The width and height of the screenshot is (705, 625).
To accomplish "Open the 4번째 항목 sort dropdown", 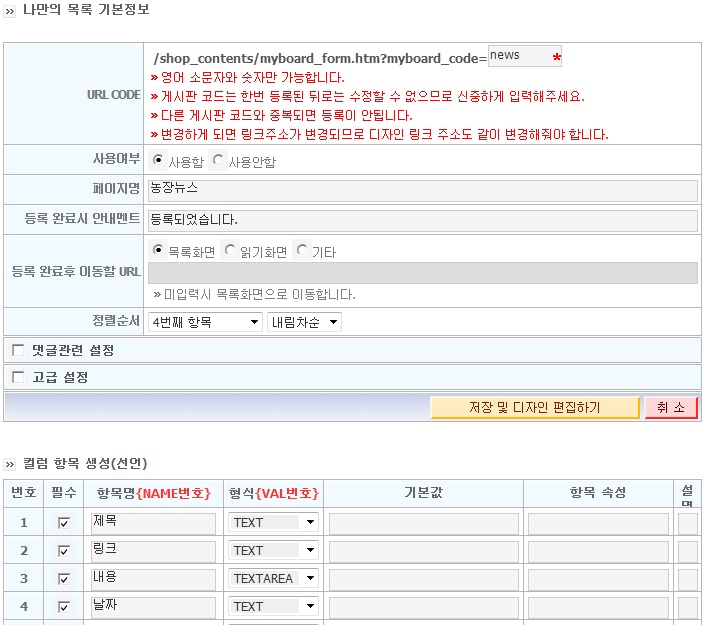I will 205,322.
